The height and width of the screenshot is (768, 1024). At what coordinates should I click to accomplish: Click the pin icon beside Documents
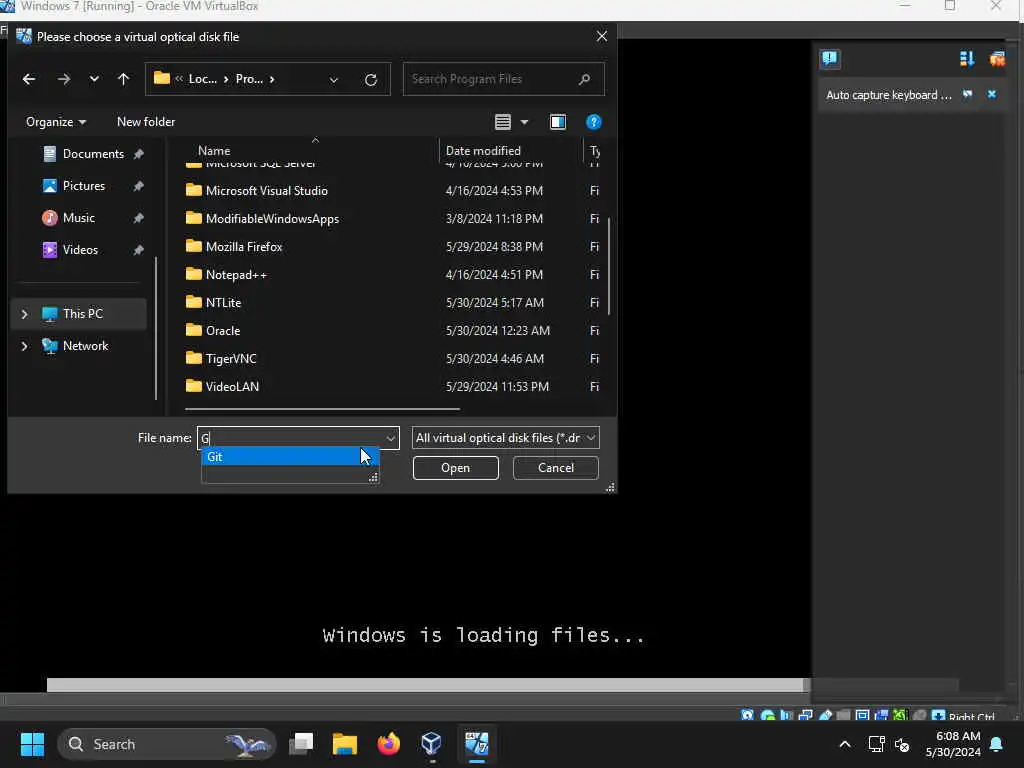138,154
